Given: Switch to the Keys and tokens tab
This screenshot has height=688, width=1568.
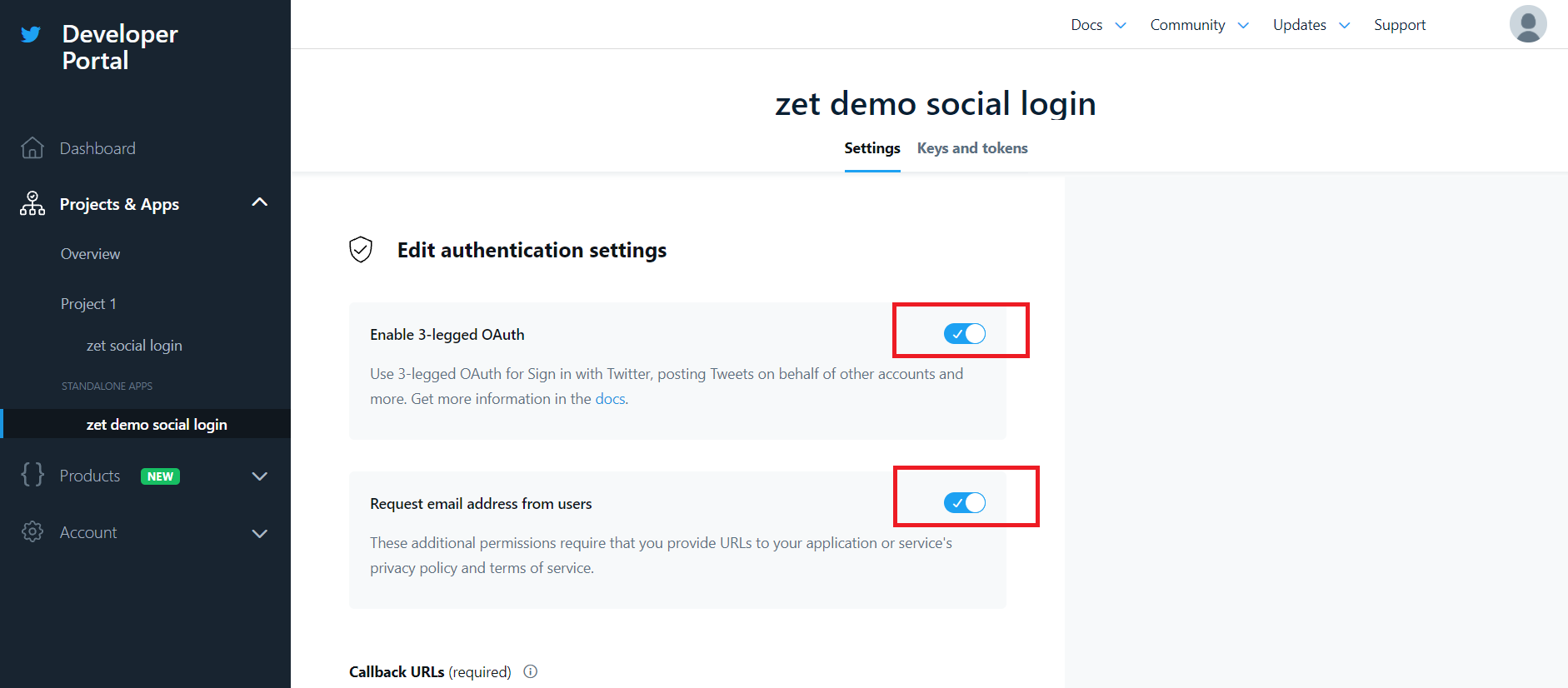Looking at the screenshot, I should pyautogui.click(x=972, y=148).
